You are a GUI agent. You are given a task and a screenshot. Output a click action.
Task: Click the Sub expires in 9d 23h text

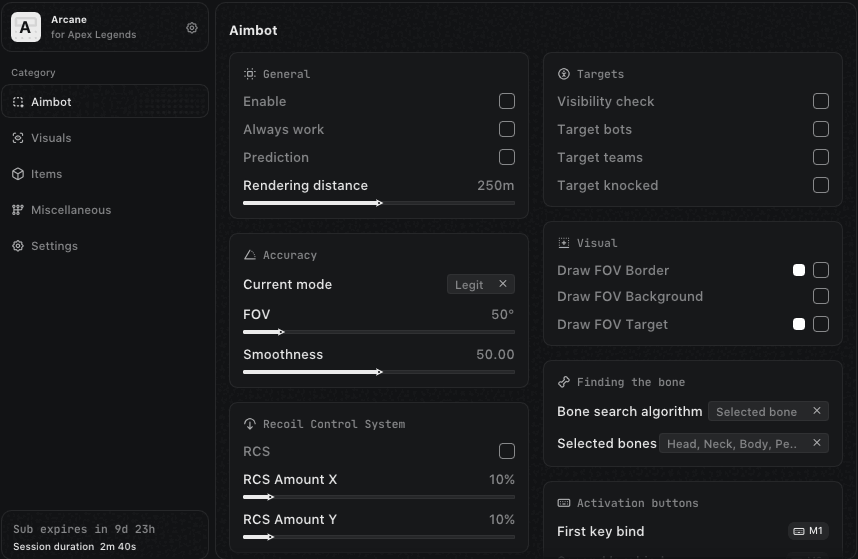(84, 529)
